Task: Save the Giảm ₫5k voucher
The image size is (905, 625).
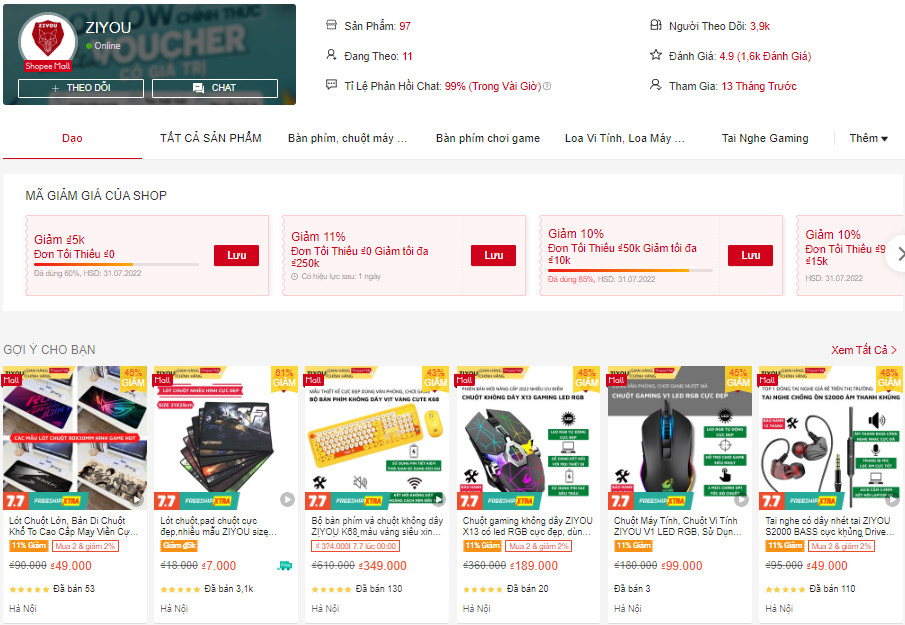Action: click(x=236, y=255)
